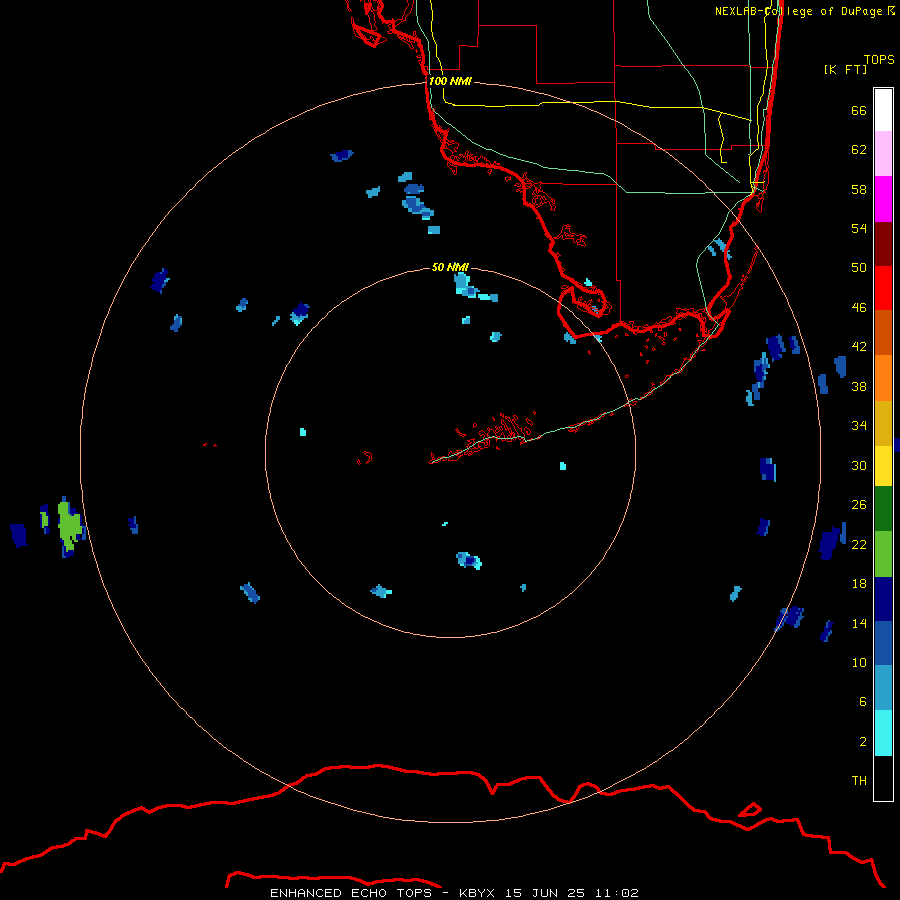Click the '22' scale value
This screenshot has width=900, height=900.
pos(859,545)
